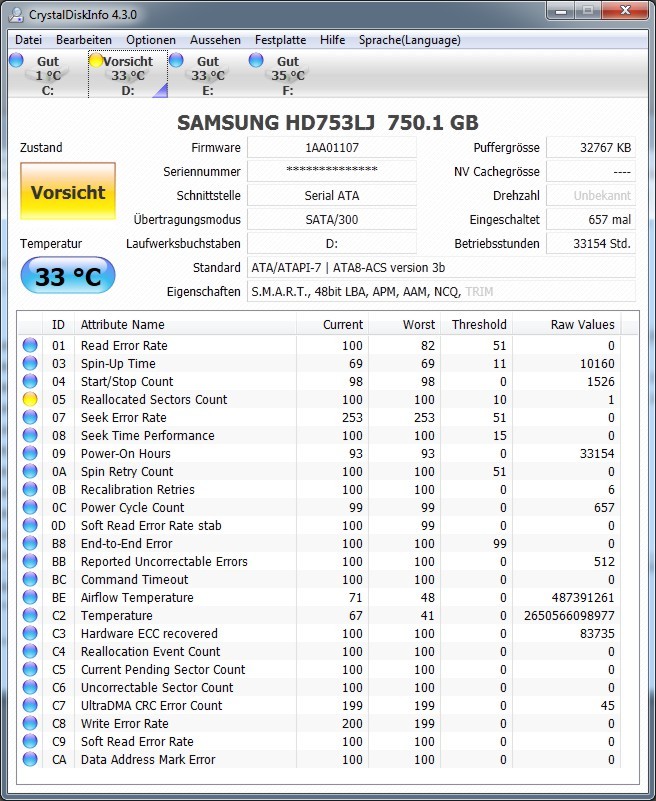Click the CrystalDiskInfo title bar icon

[x=16, y=15]
